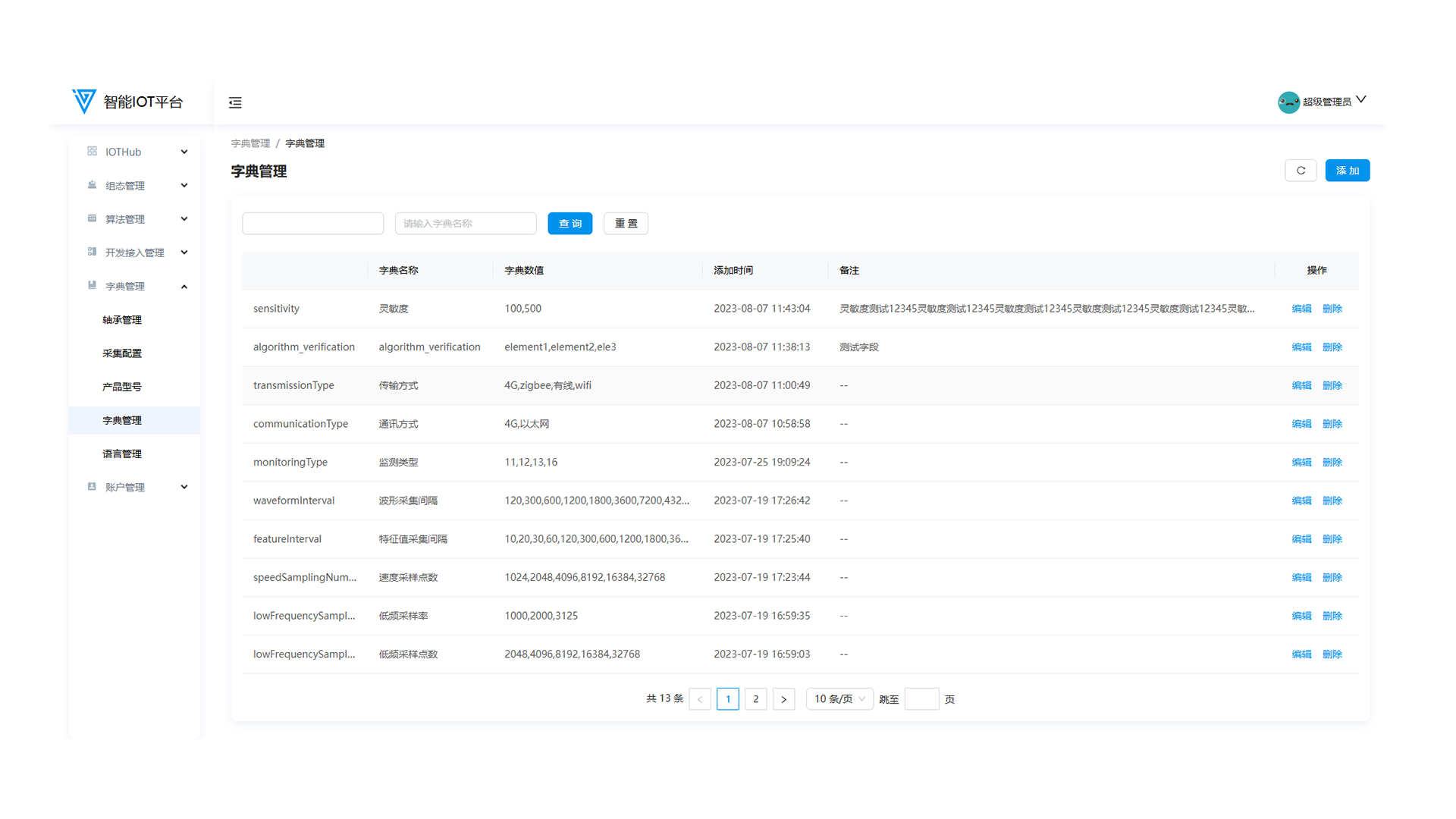1456x819 pixels.
Task: Collapse the 字典管理 menu chevron
Action: 184,287
